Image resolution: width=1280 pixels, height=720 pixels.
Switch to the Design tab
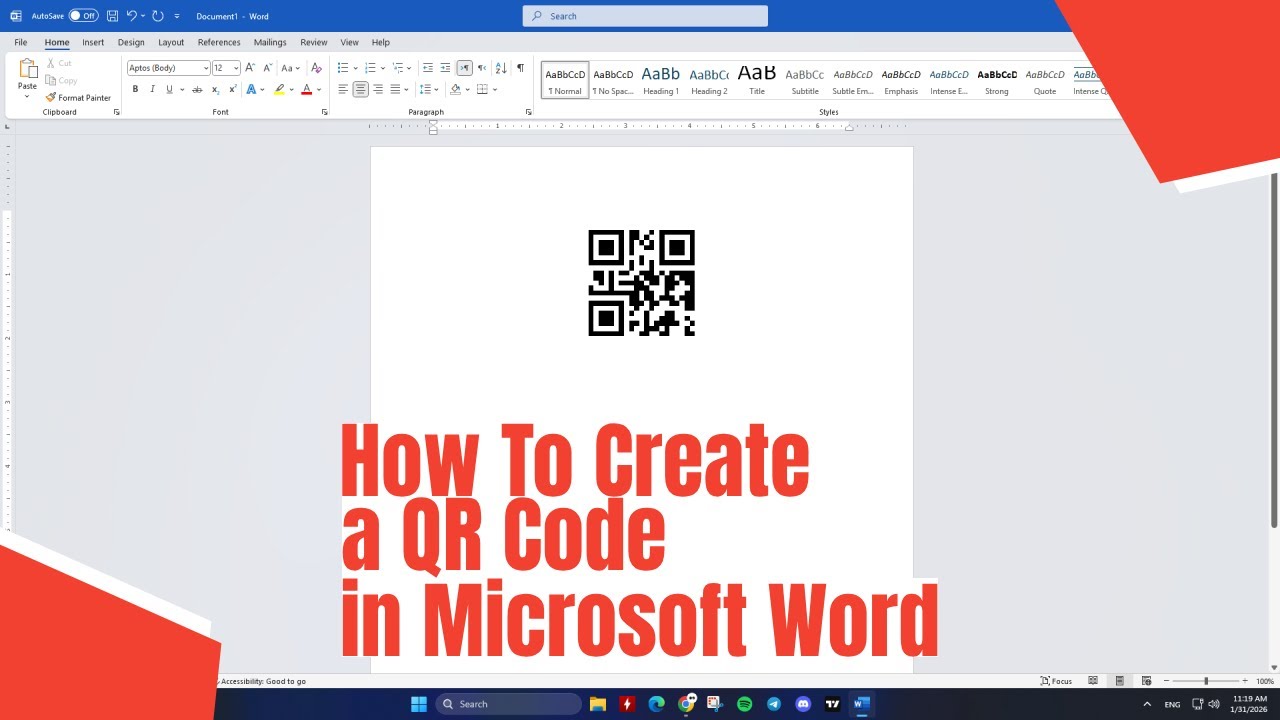(131, 42)
